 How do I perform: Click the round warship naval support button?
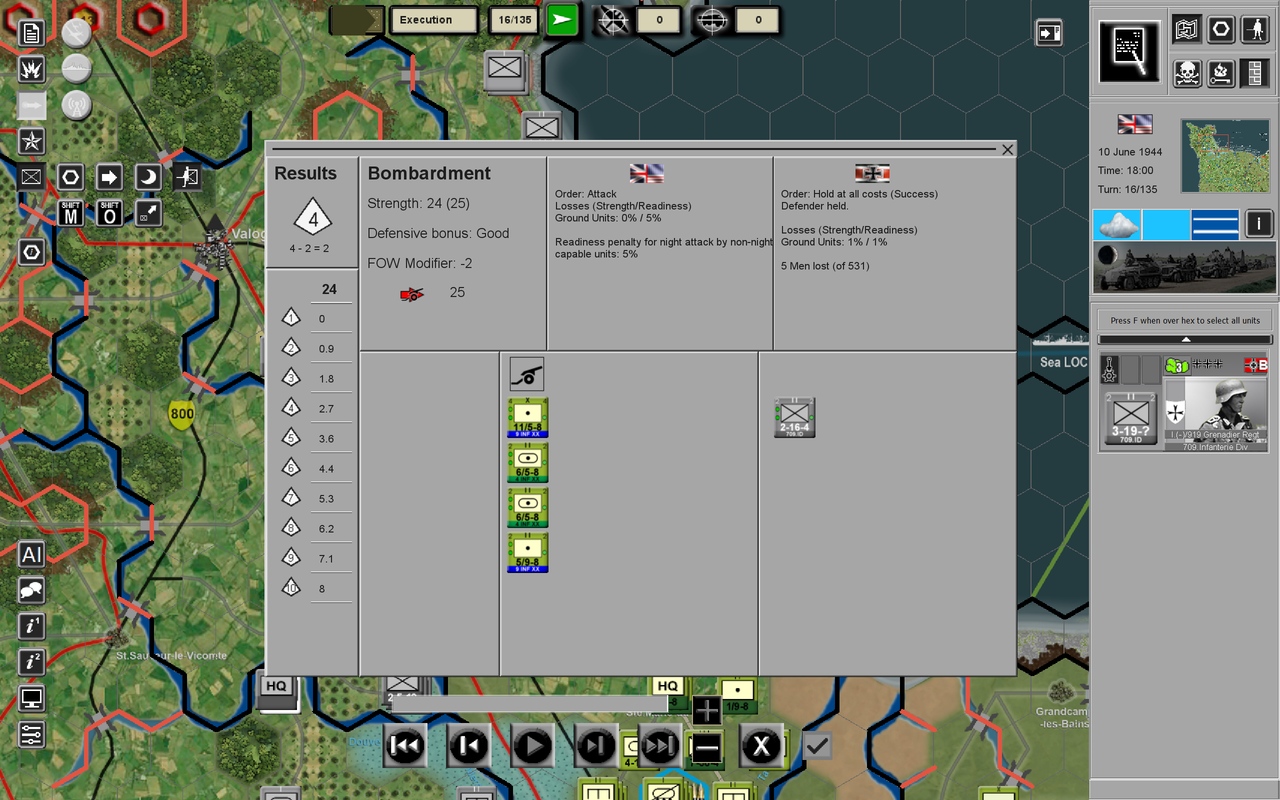click(77, 69)
